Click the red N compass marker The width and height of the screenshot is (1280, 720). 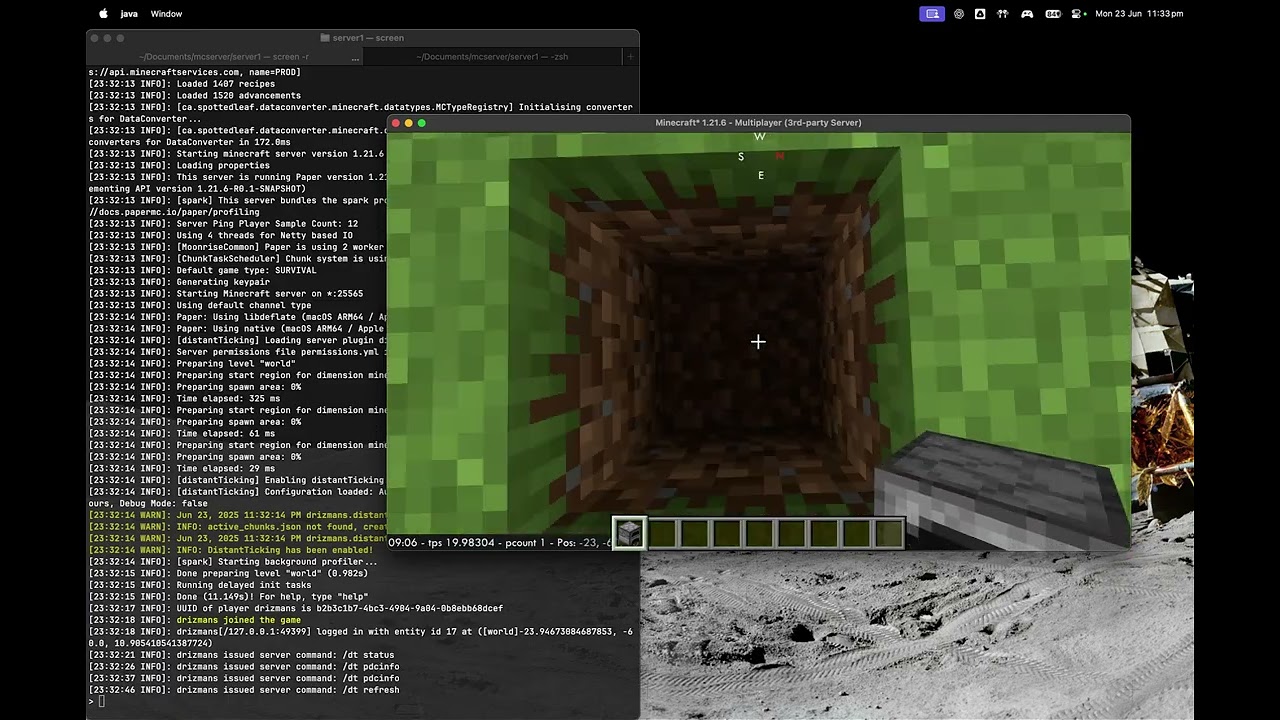pos(779,156)
